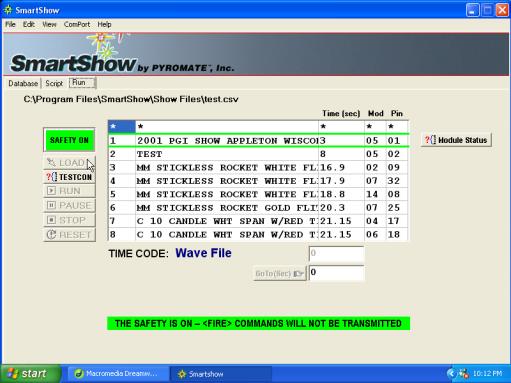Switch to Macromedia Dreamweaver in the taskbar

click(117, 374)
